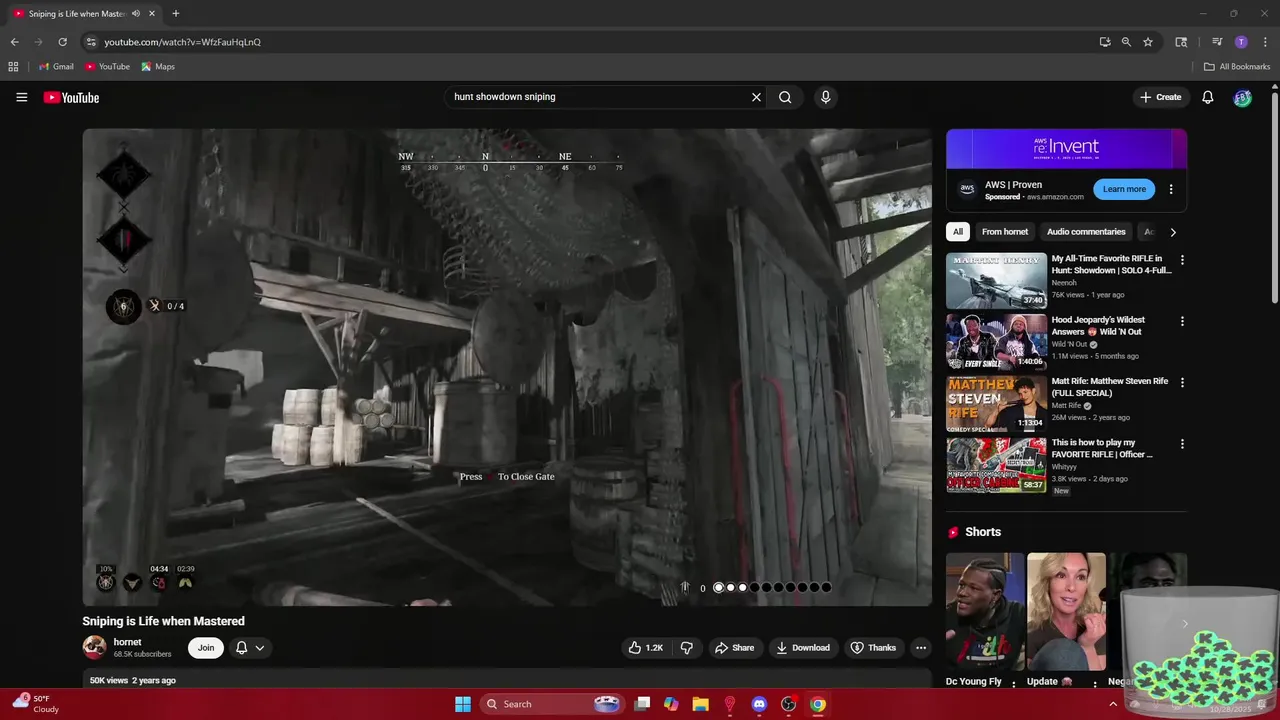
Task: Submit search with the magnifier button
Action: tap(785, 97)
